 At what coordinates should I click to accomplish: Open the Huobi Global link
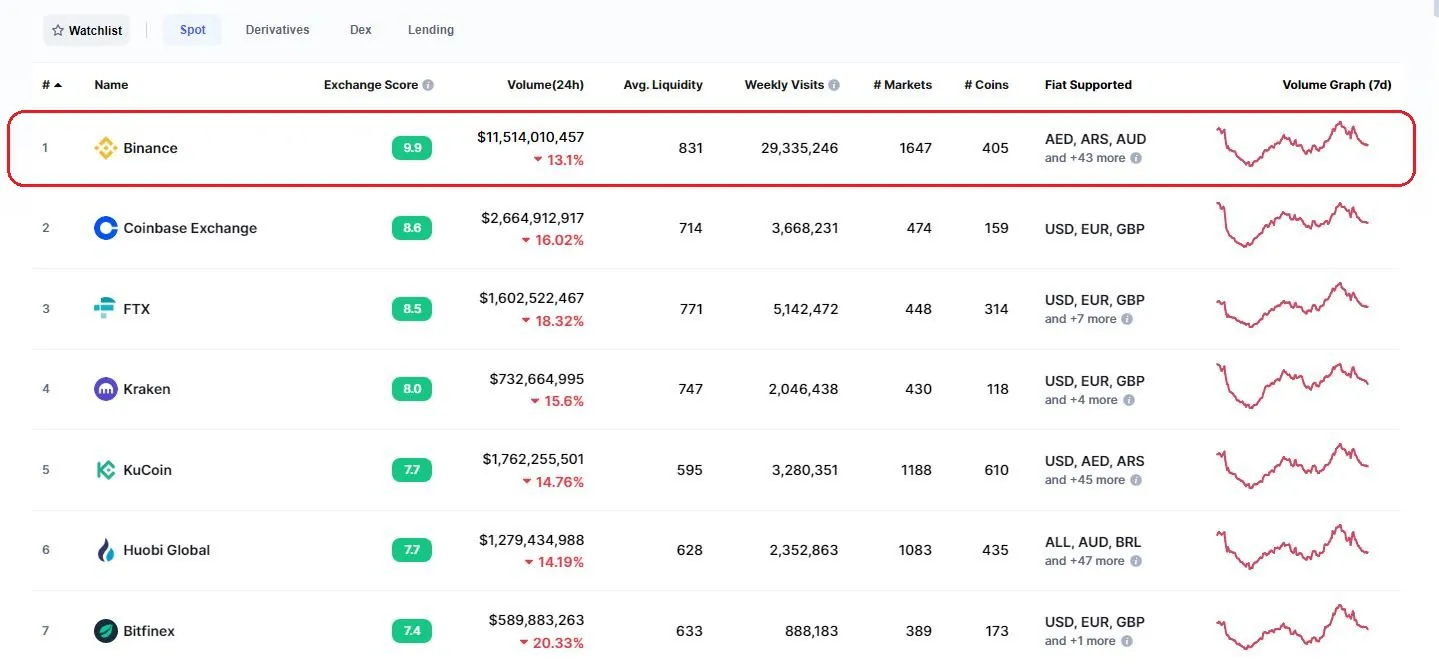[x=167, y=550]
